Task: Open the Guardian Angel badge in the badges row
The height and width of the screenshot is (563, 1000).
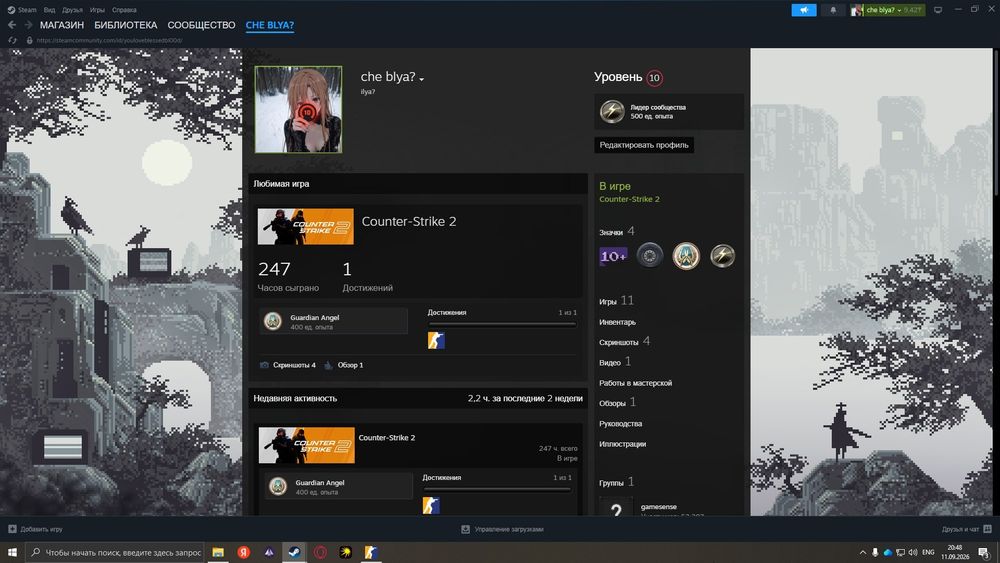Action: tap(686, 256)
